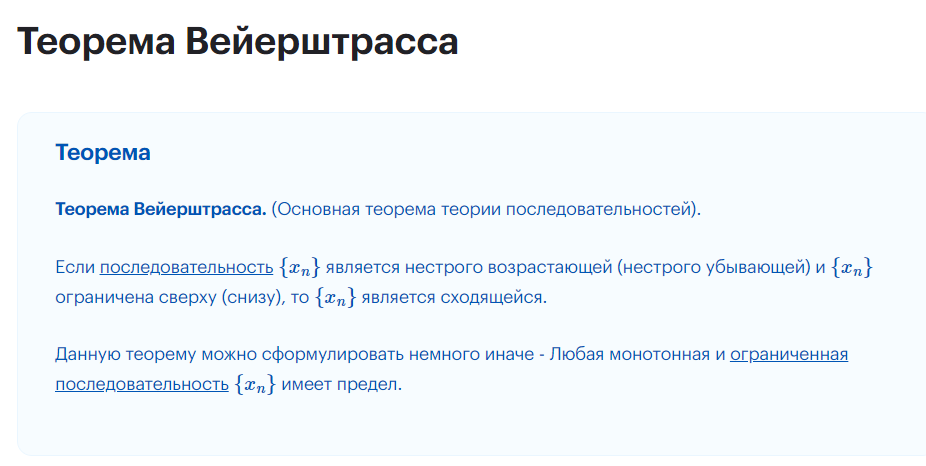
Task: Select the bold Теорема Вейерштрасса. text in paragraph
Action: point(161,209)
